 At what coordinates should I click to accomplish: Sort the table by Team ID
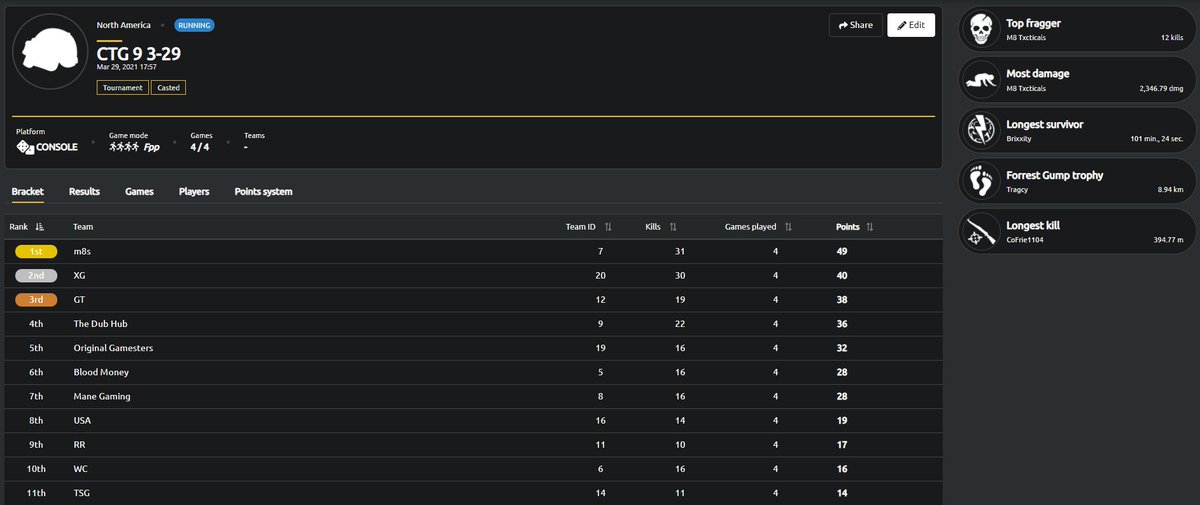coord(608,227)
